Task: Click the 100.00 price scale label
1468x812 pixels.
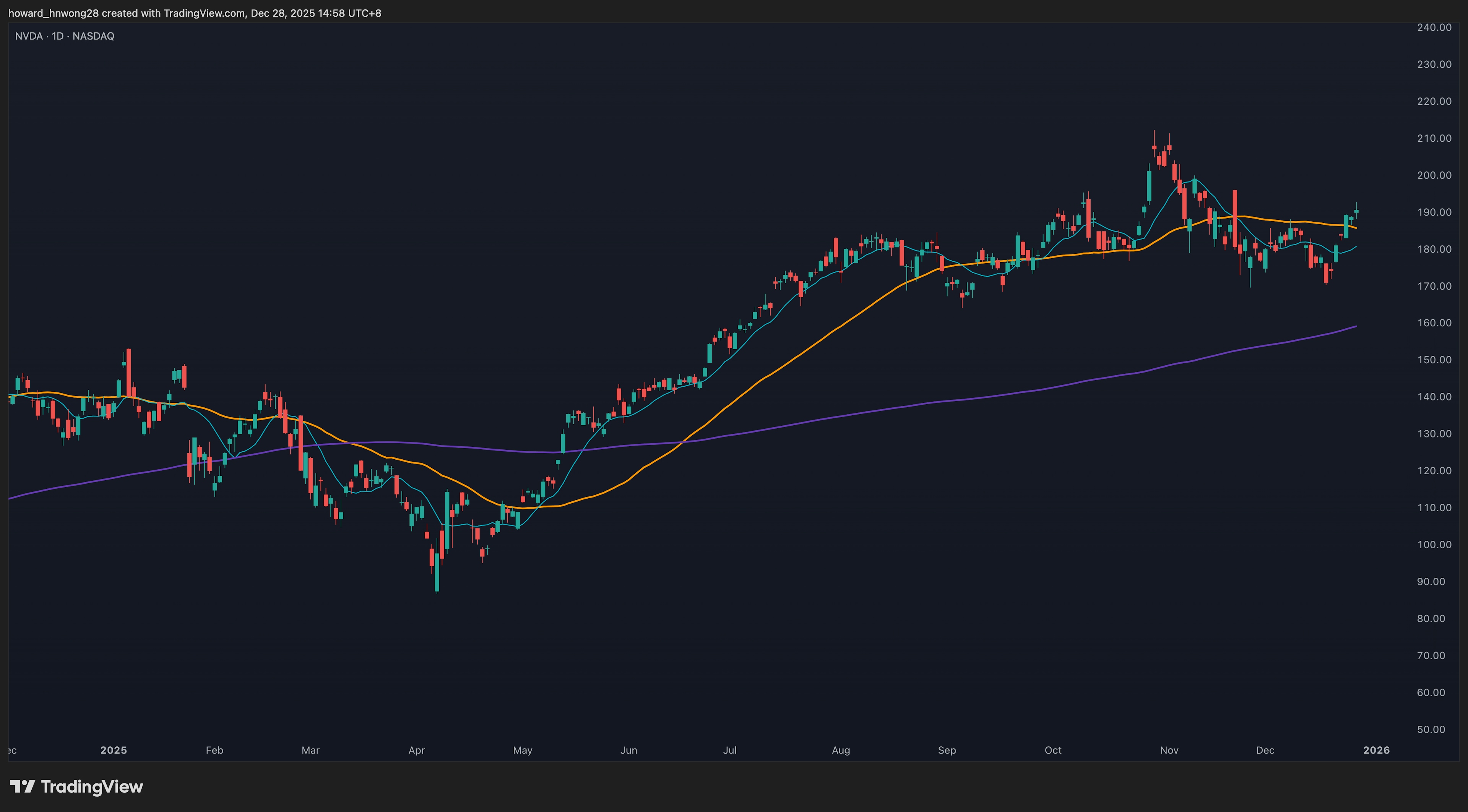Action: (x=1434, y=545)
